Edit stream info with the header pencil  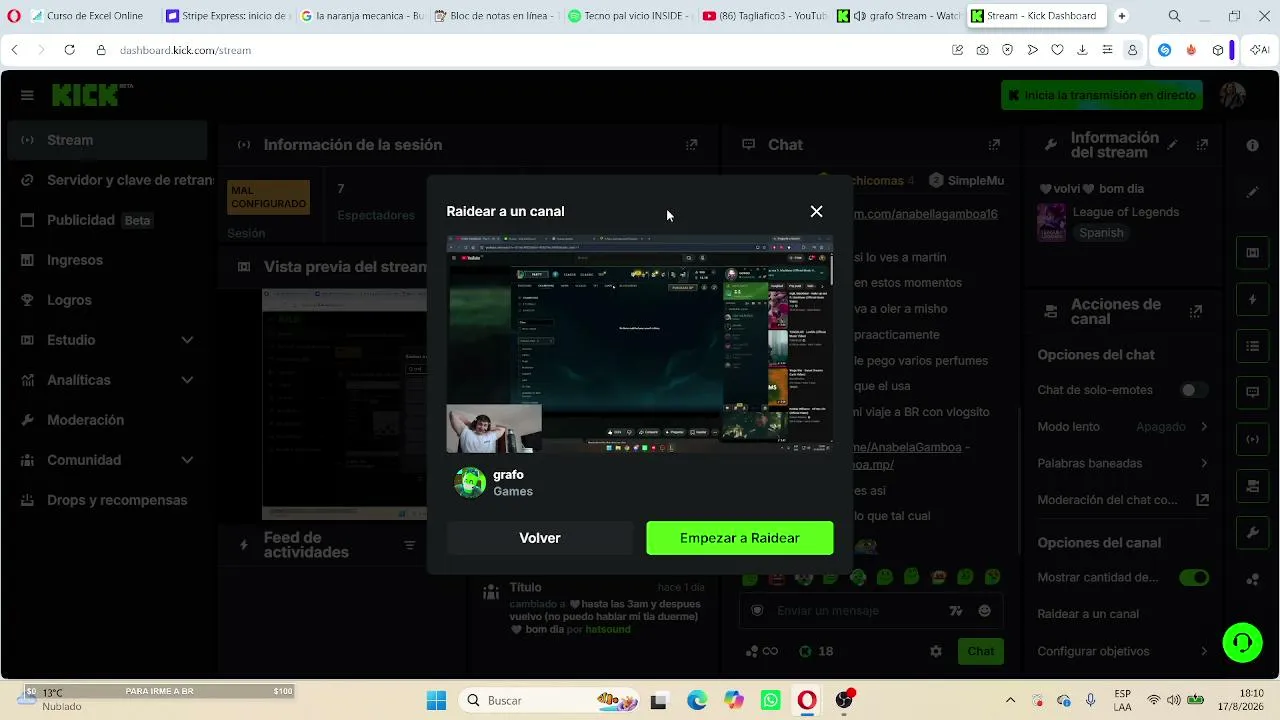[1173, 145]
